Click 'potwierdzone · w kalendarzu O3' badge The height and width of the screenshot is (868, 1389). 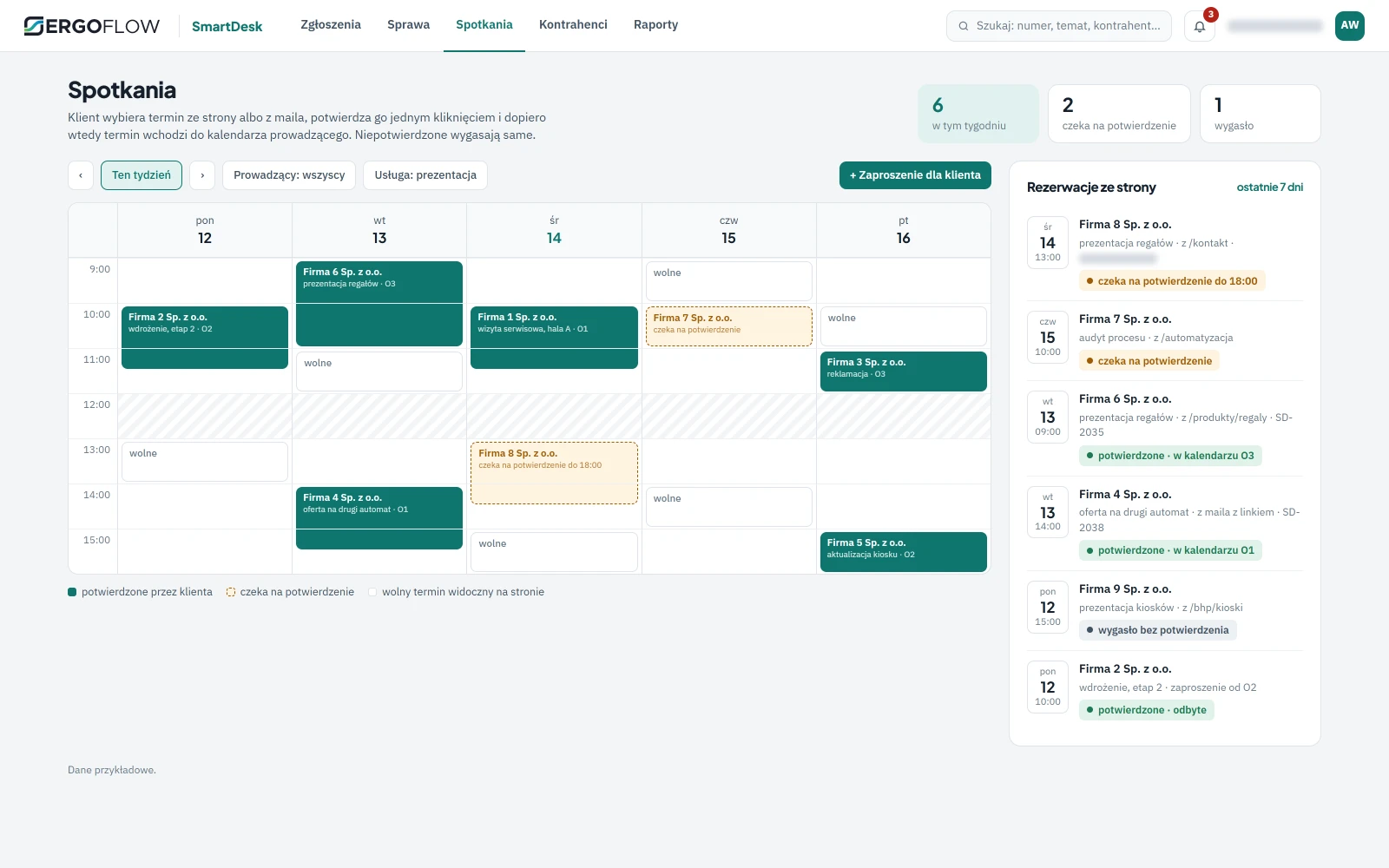point(1170,456)
